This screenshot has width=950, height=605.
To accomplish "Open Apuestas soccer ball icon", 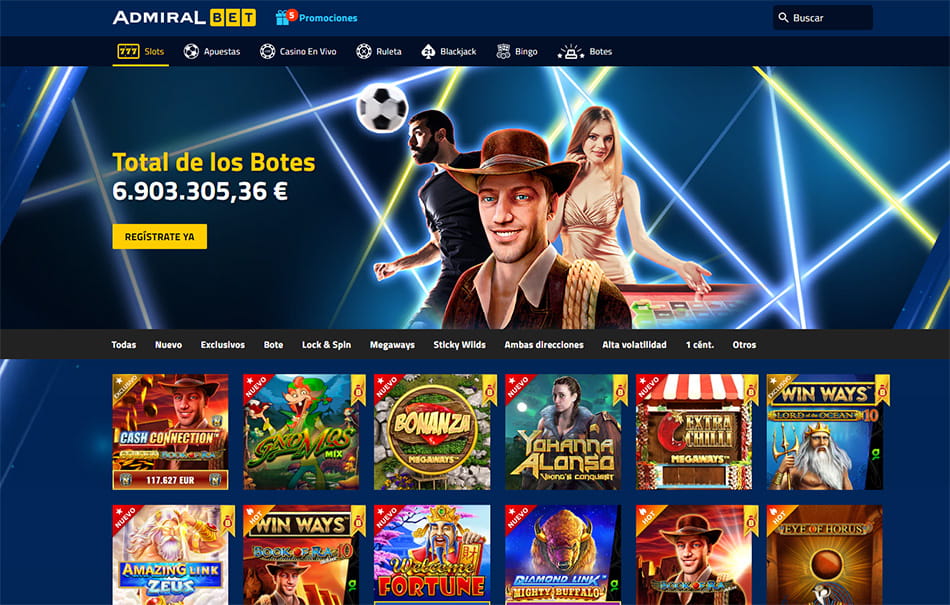I will tap(191, 51).
